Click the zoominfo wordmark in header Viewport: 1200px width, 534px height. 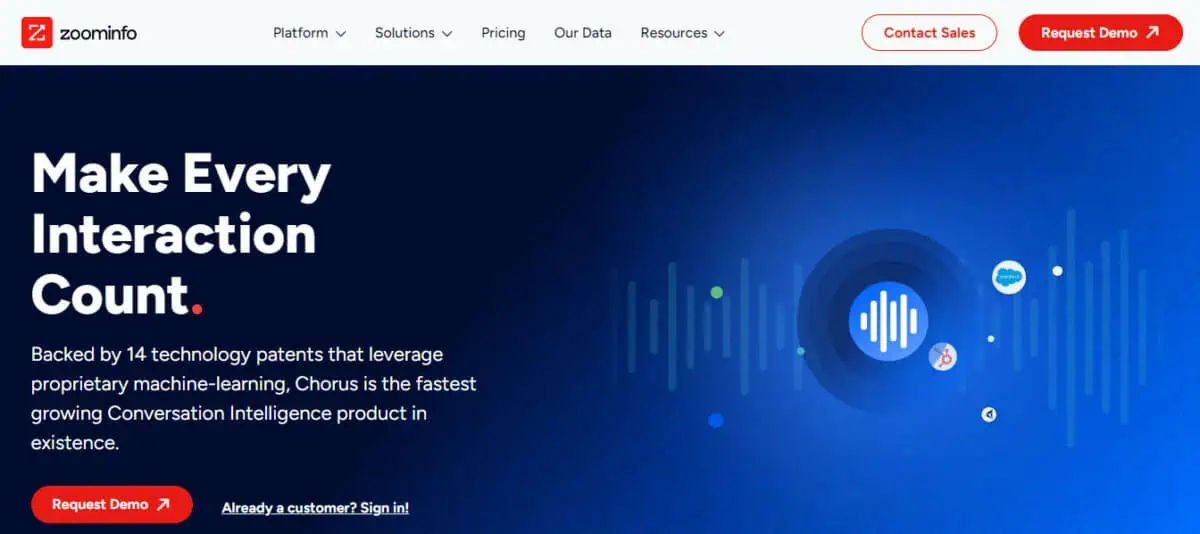pyautogui.click(x=96, y=33)
